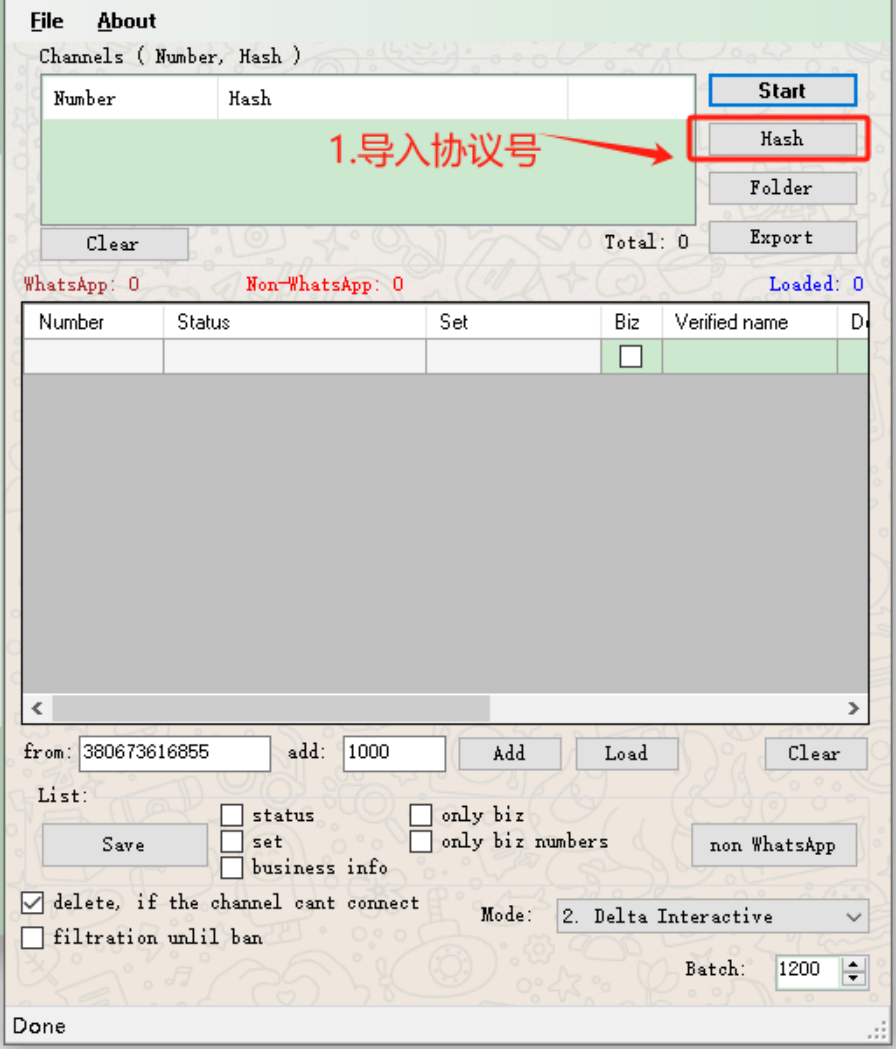Click the Hash column header in channels list
The height and width of the screenshot is (1049, 896).
[x=393, y=98]
